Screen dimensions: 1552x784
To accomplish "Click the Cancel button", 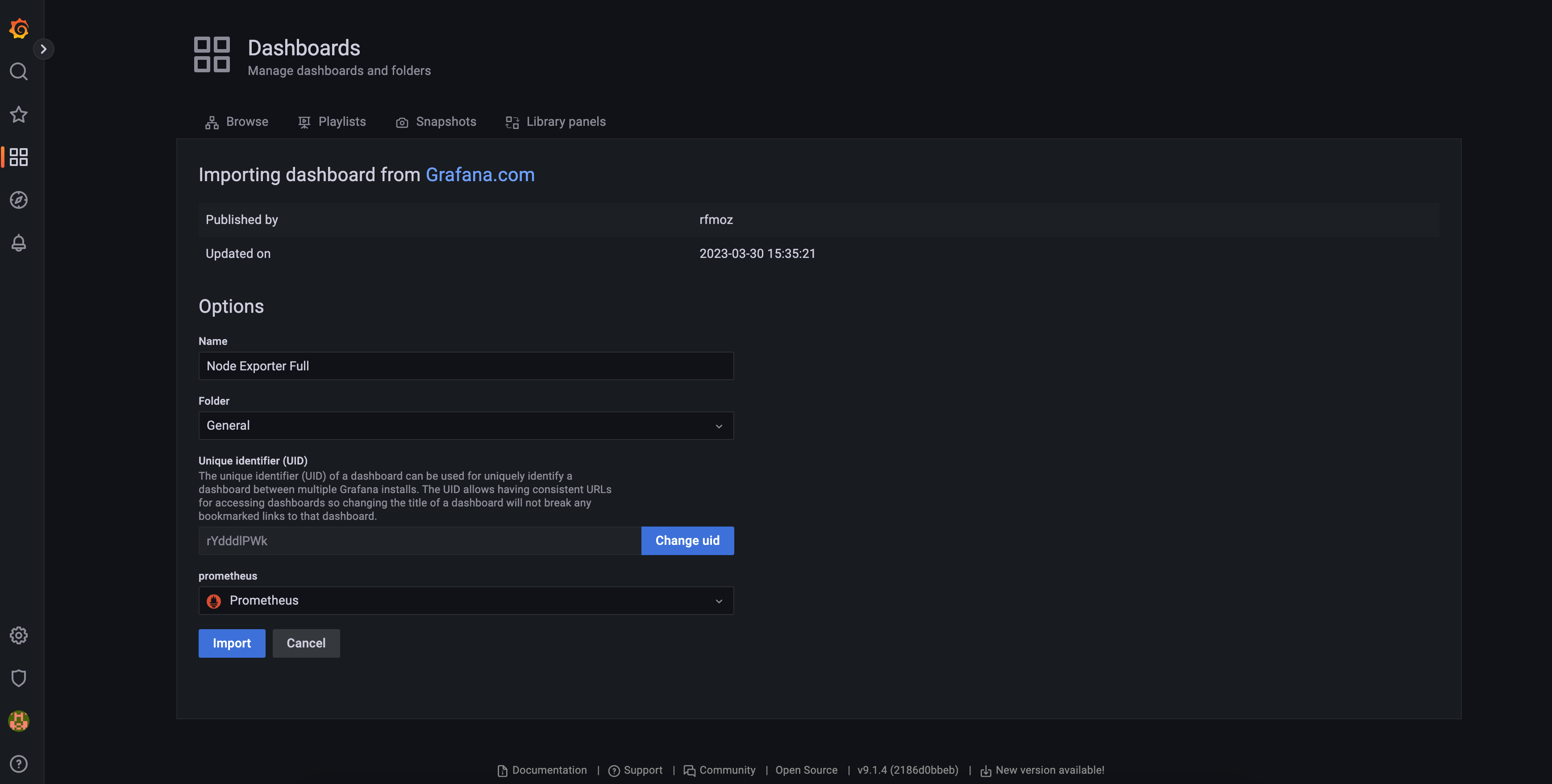I will 306,643.
